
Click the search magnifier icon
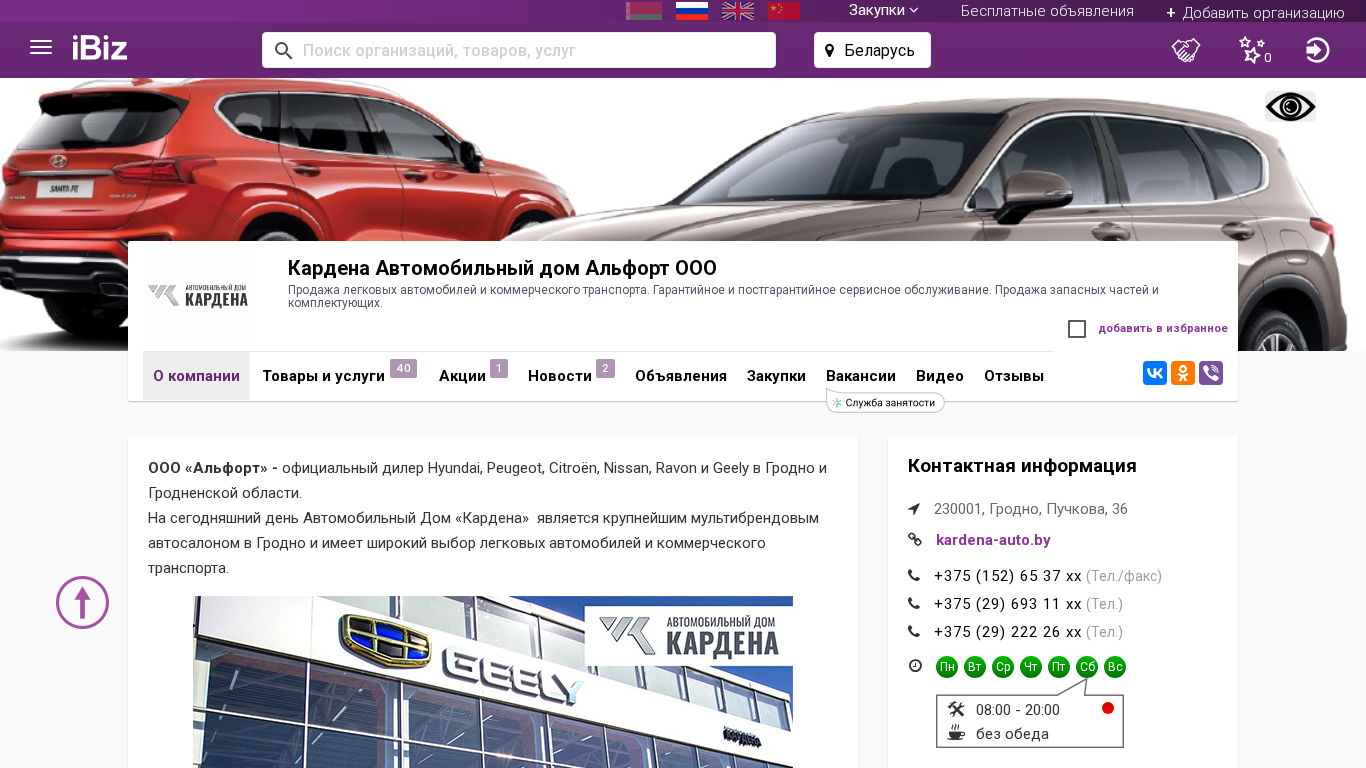[283, 50]
